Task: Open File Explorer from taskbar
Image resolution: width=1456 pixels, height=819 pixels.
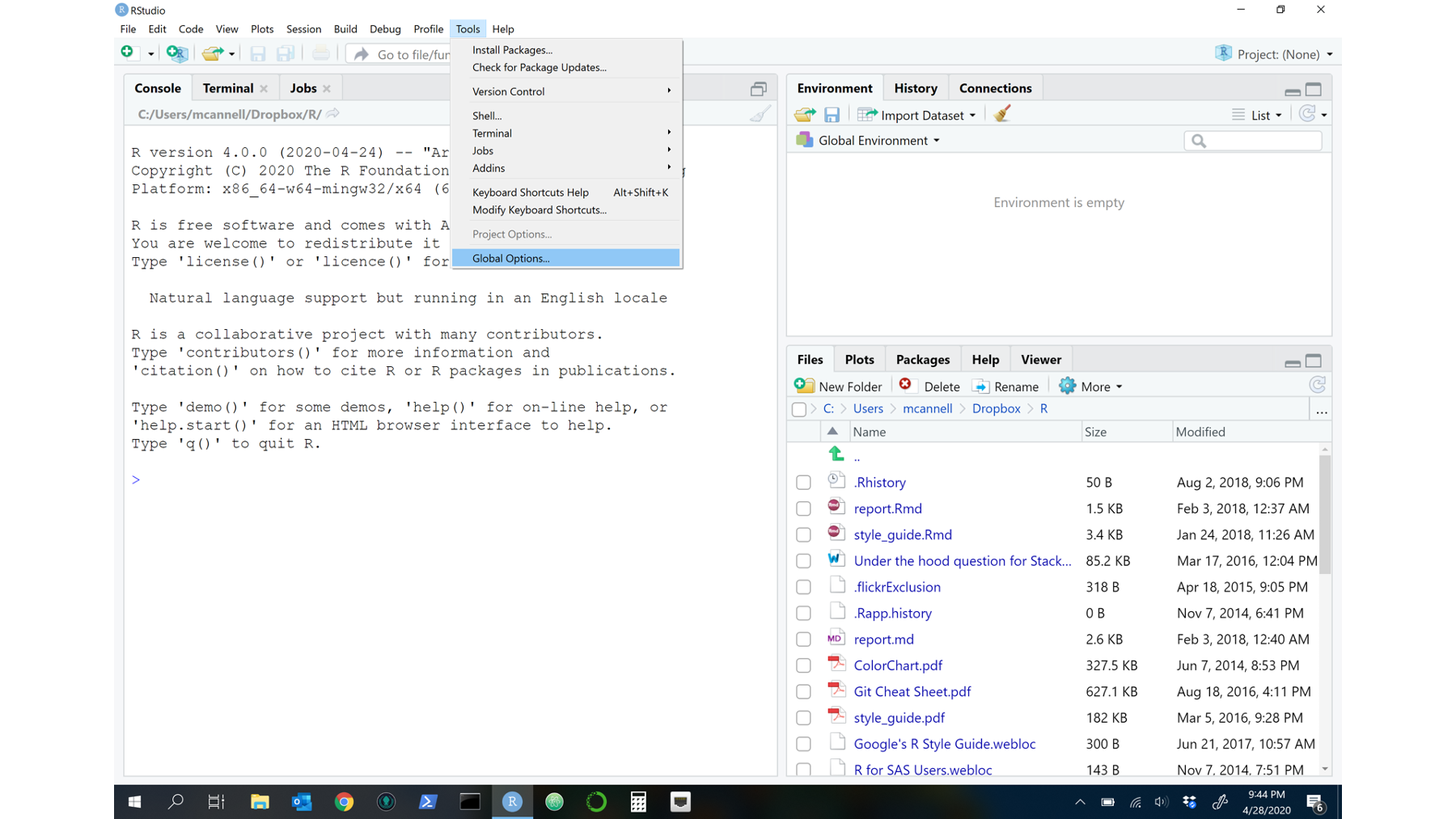Action: 260,801
